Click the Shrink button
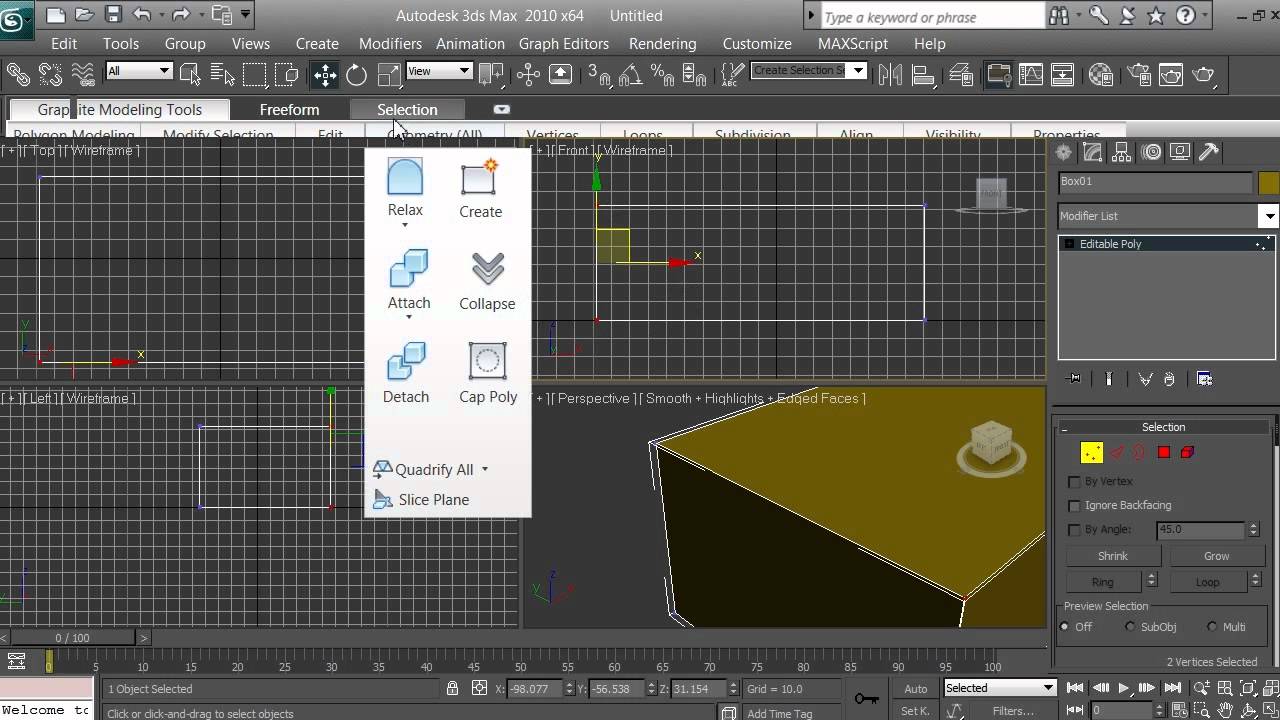The width and height of the screenshot is (1280, 720). click(1113, 556)
